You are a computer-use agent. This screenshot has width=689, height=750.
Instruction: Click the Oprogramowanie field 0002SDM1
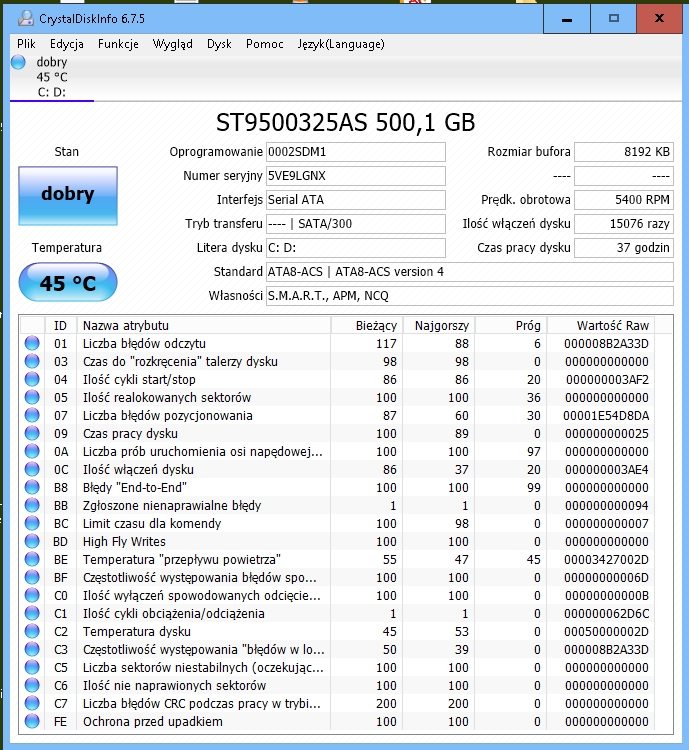[356, 152]
